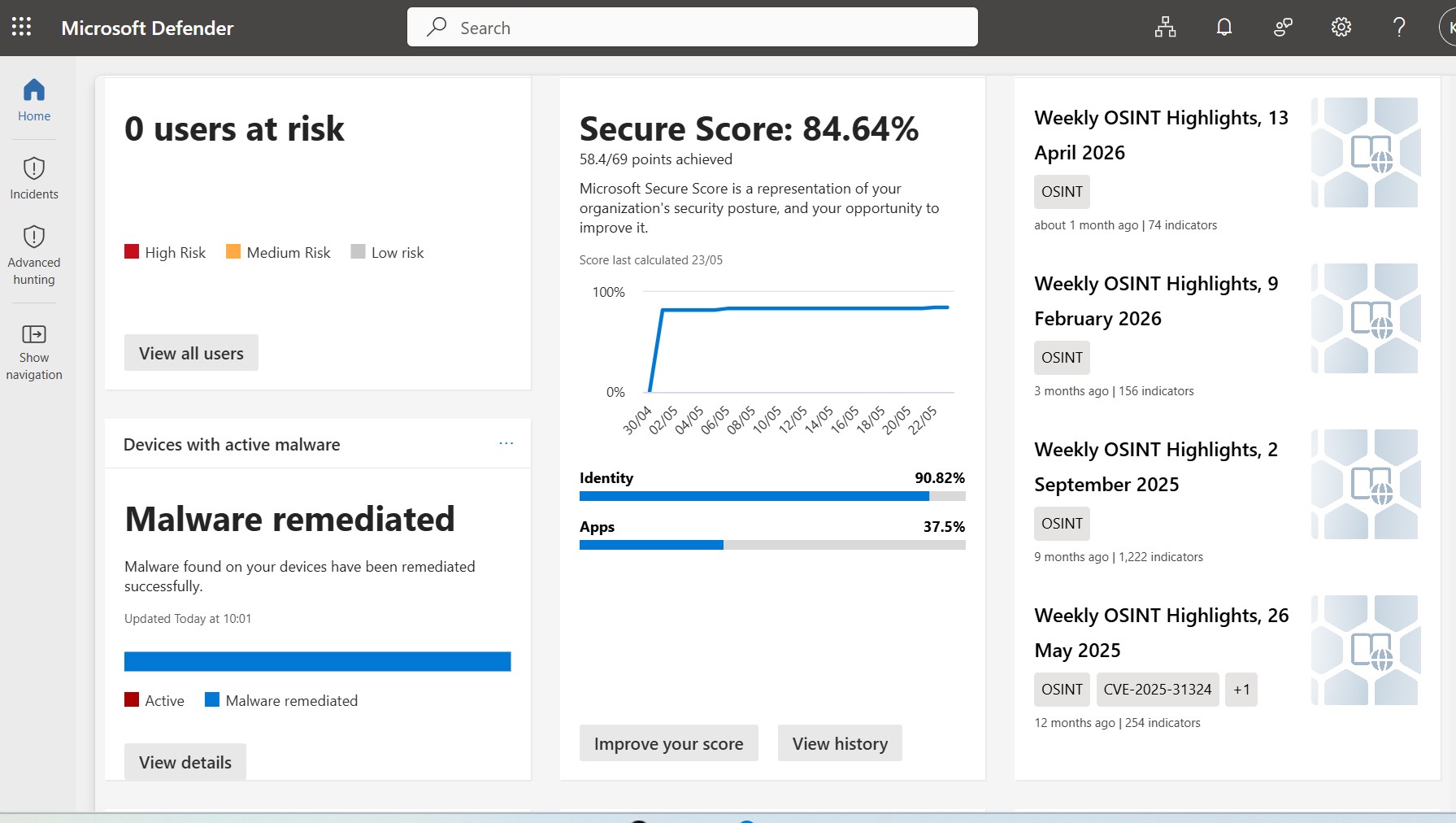This screenshot has width=1456, height=823.
Task: Click the Devices with active malware card title
Action: tap(232, 444)
